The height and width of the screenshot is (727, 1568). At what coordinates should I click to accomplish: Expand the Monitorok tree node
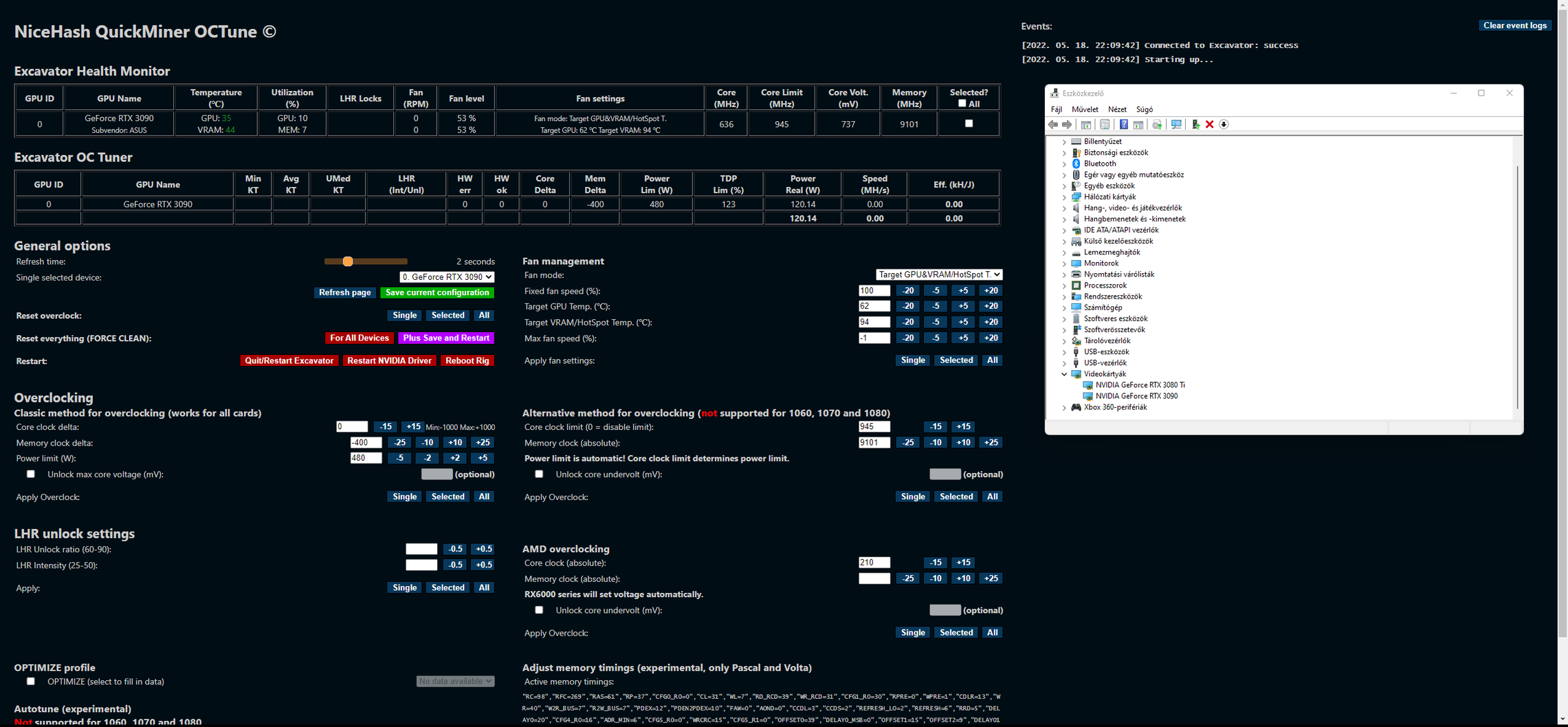tap(1064, 263)
